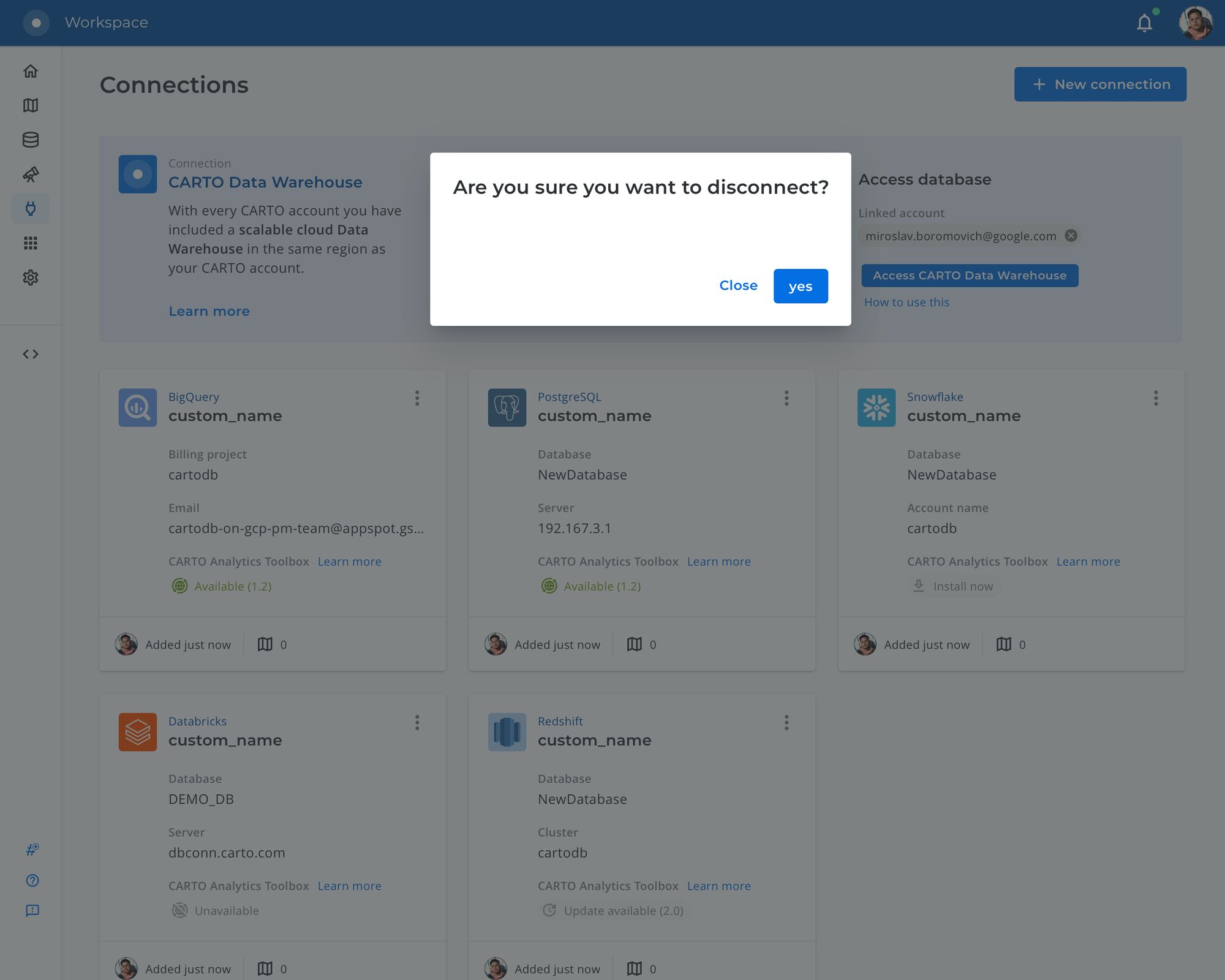Open Redshift connection options menu
The width and height of the screenshot is (1225, 980).
[x=786, y=723]
